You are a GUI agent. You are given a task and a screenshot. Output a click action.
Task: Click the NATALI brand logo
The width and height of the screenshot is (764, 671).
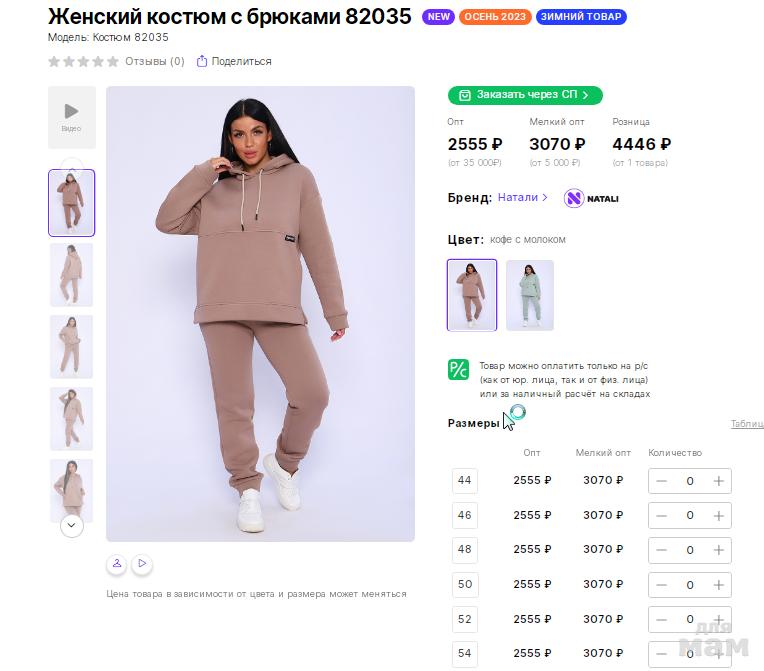pyautogui.click(x=591, y=198)
